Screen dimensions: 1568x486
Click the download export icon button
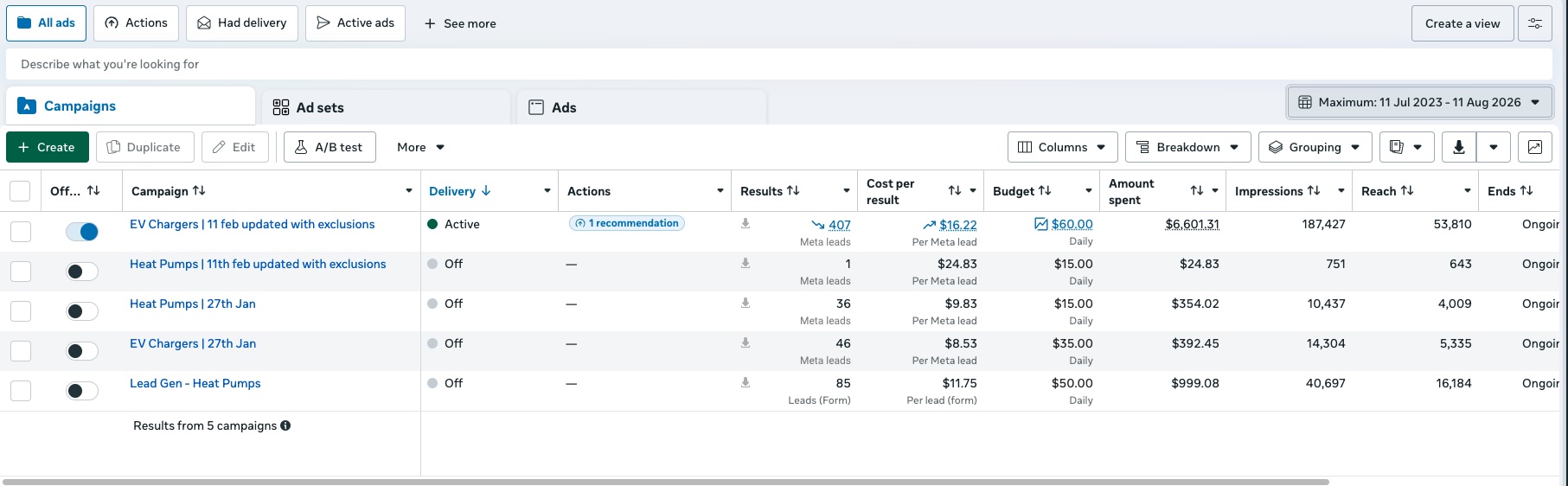pos(1458,147)
